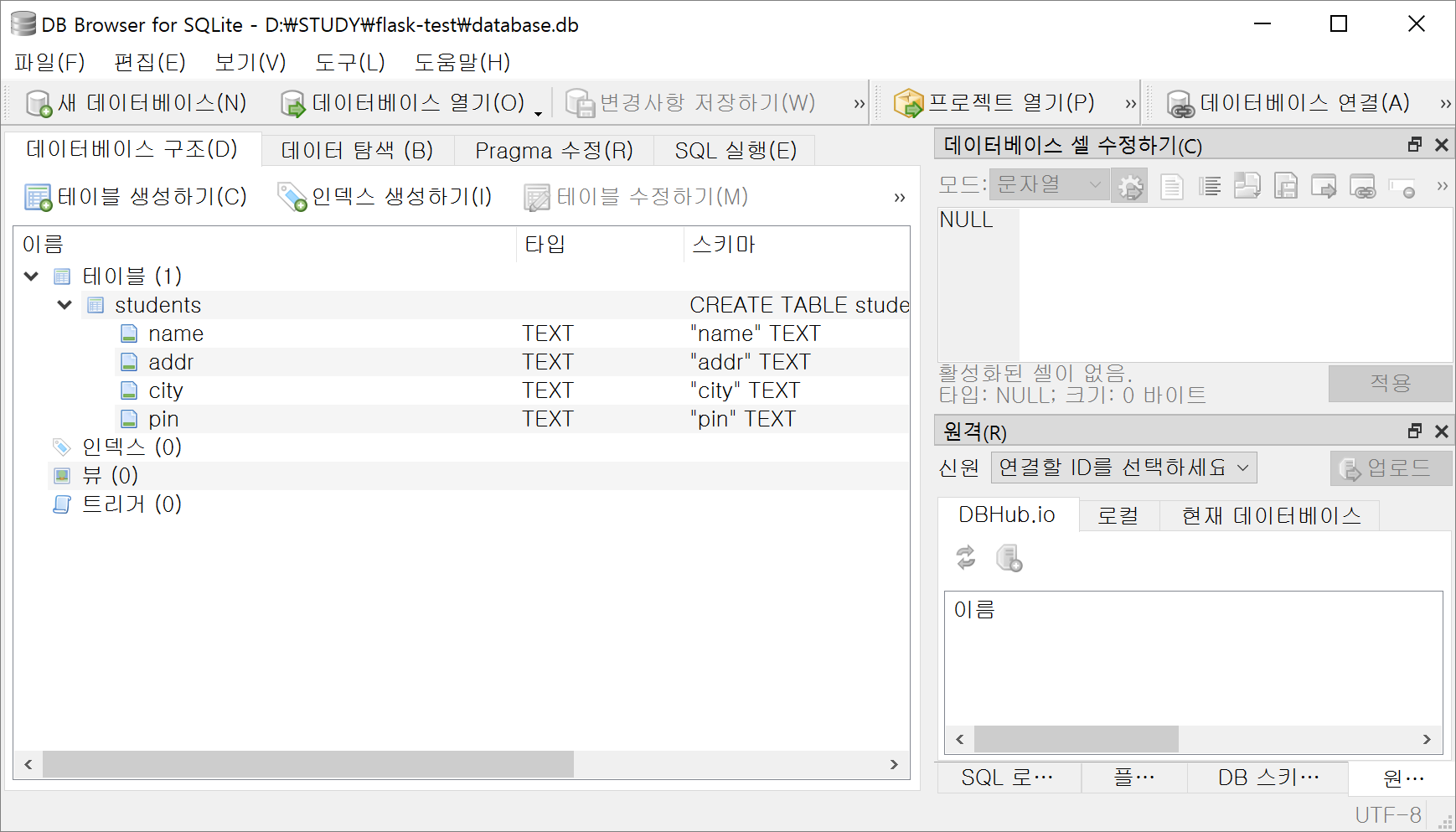Open the mode (모드) dropdown
This screenshot has width=1456, height=832.
(x=1049, y=184)
